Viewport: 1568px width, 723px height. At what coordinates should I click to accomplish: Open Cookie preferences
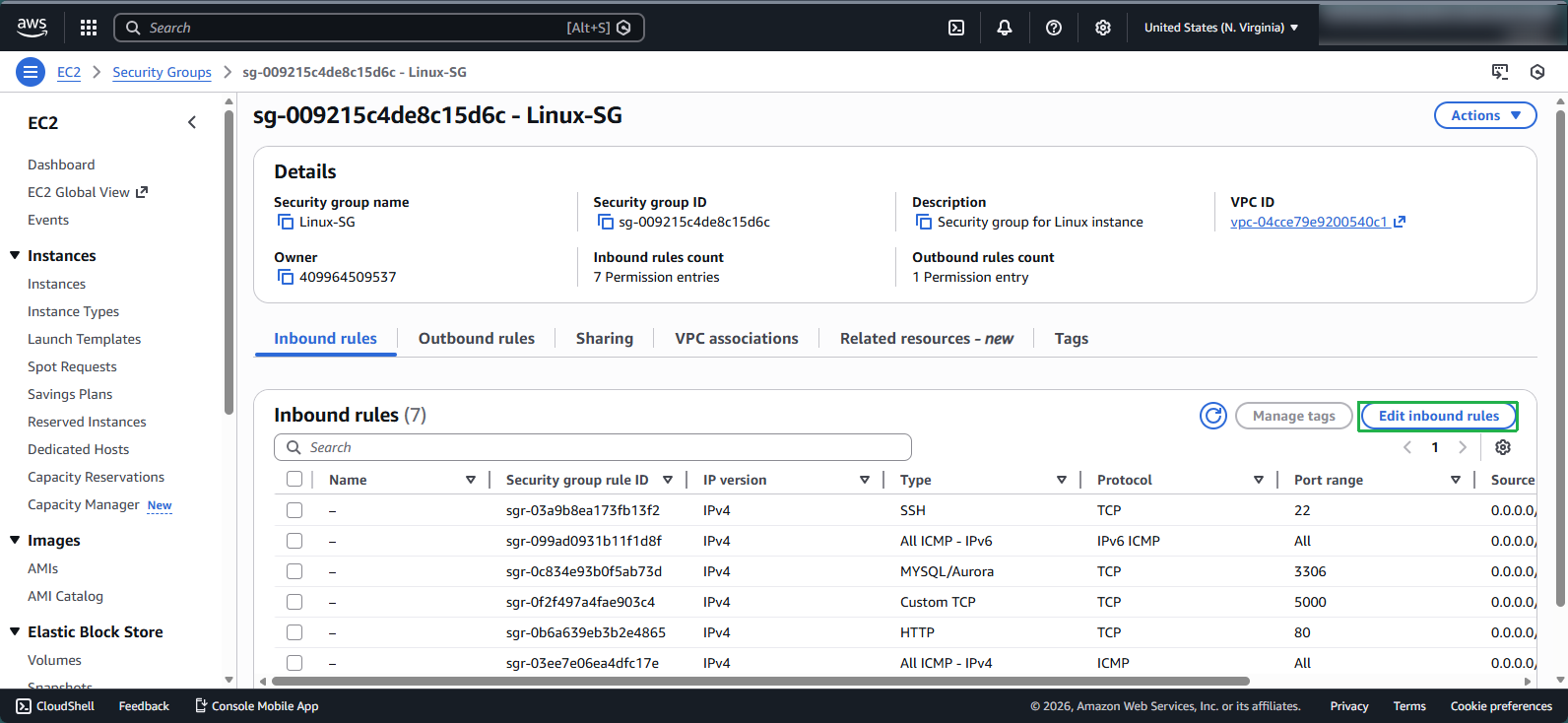coord(1501,706)
